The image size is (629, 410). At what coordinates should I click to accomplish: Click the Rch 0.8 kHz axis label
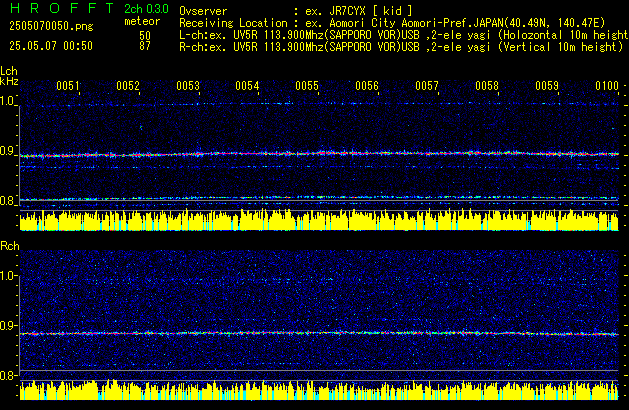coord(7,375)
